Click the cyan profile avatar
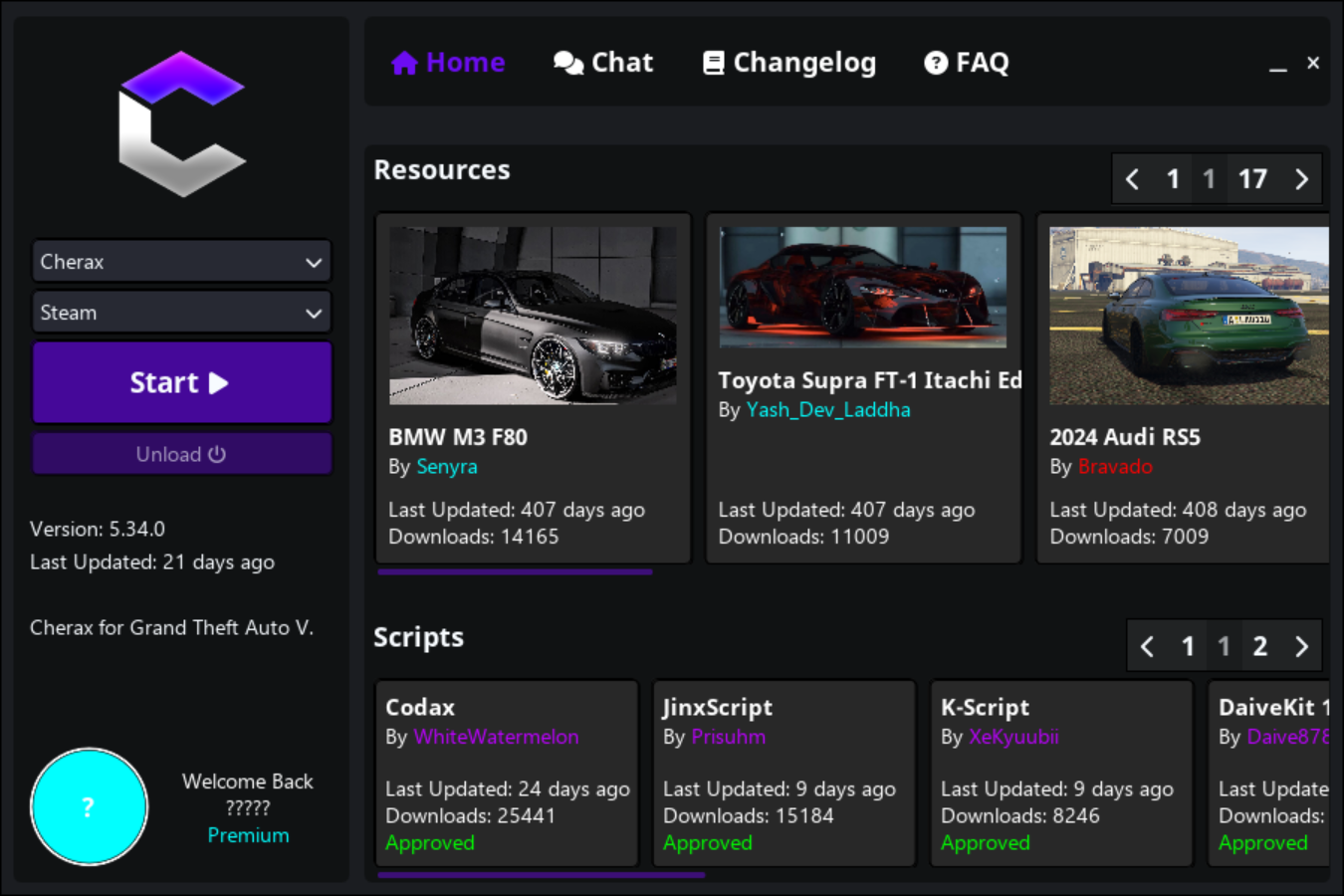This screenshot has width=1344, height=896. click(90, 806)
